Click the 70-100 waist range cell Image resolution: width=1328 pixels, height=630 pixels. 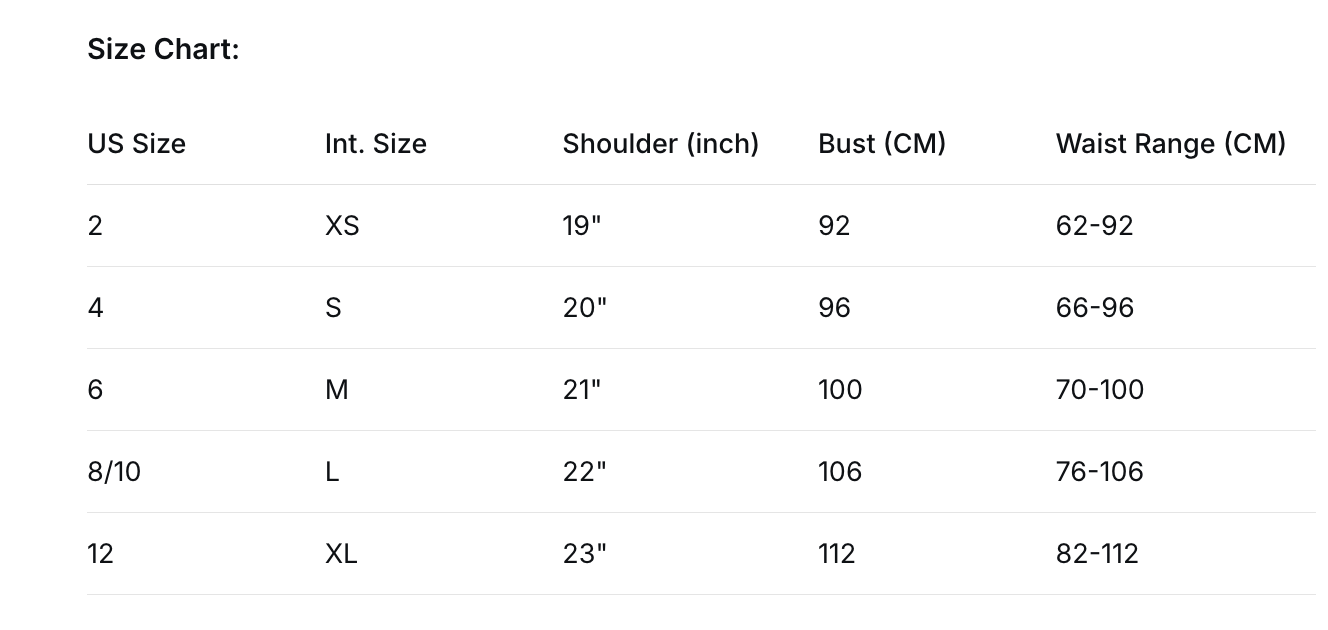pos(1099,390)
